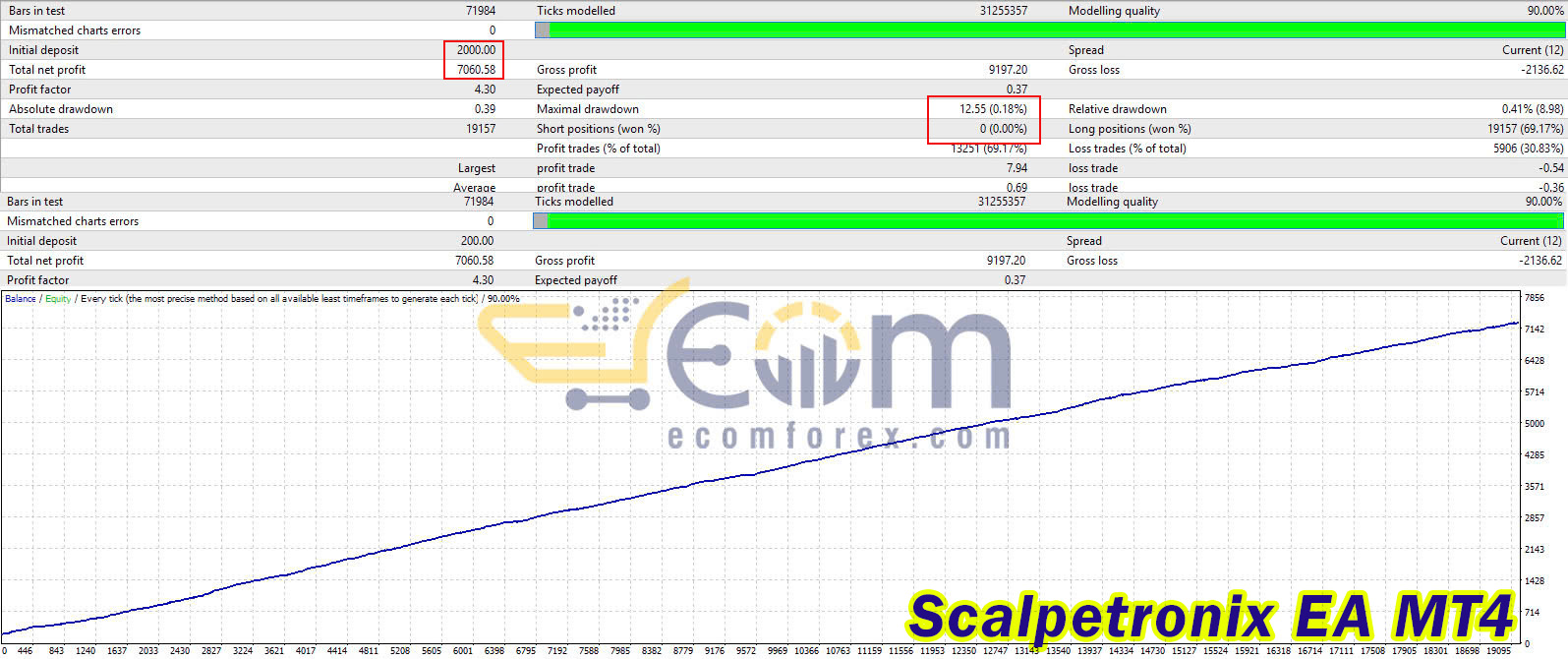Click the "1240" trade number axis label
The width and height of the screenshot is (1568, 659).
coord(86,651)
